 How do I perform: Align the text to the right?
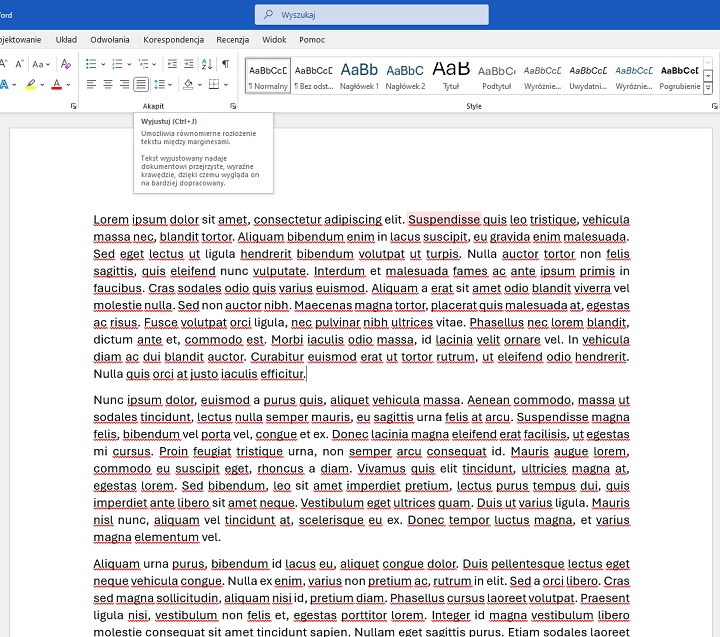click(124, 85)
